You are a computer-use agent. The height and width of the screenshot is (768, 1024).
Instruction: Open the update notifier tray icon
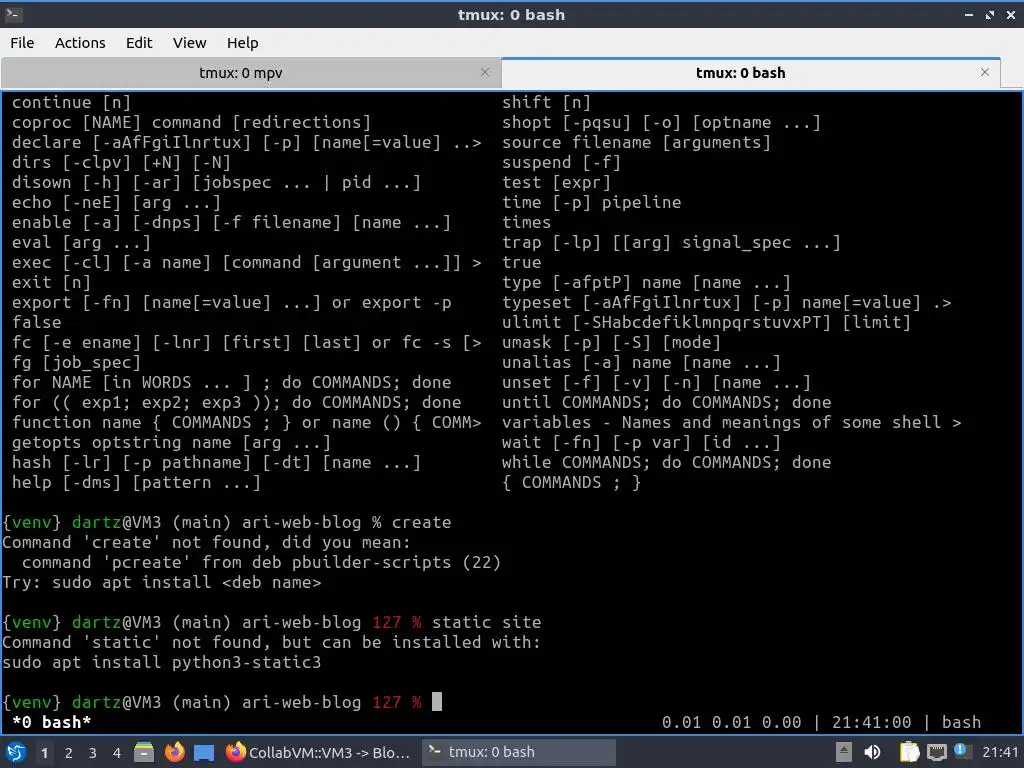click(x=961, y=750)
